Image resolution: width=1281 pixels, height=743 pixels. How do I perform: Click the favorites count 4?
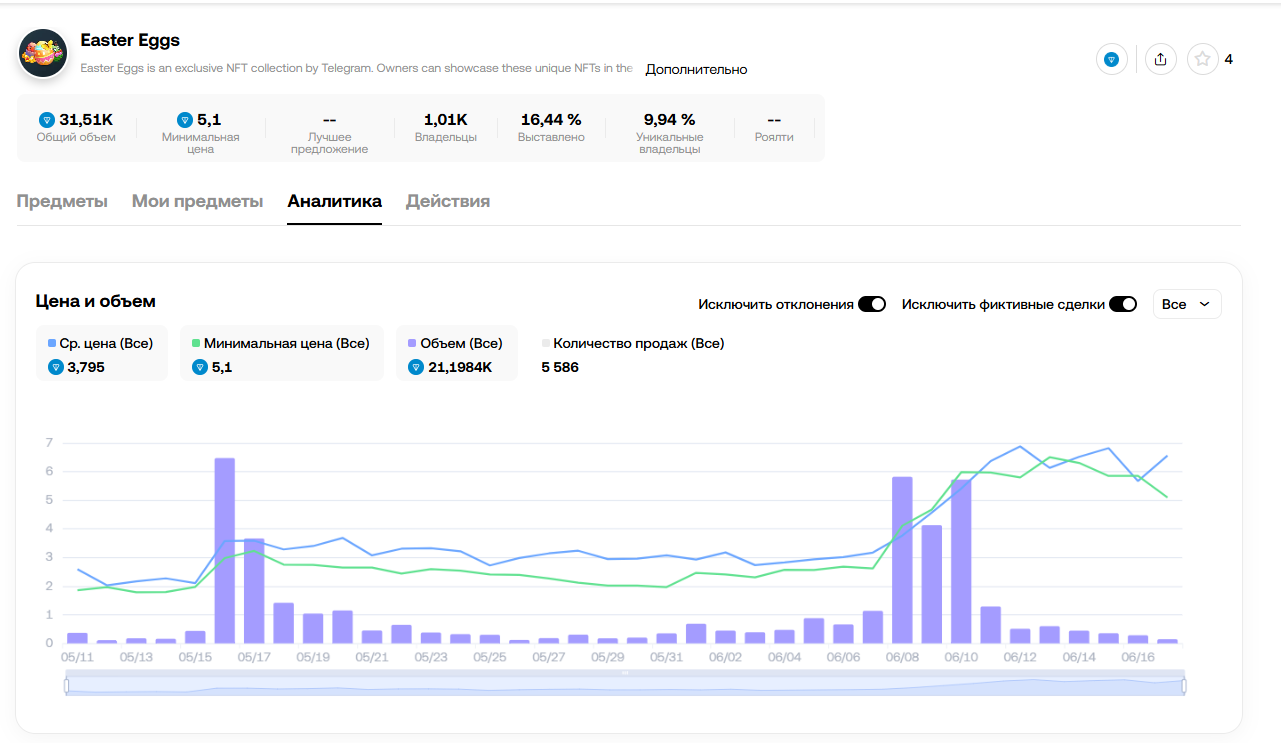click(x=1229, y=59)
